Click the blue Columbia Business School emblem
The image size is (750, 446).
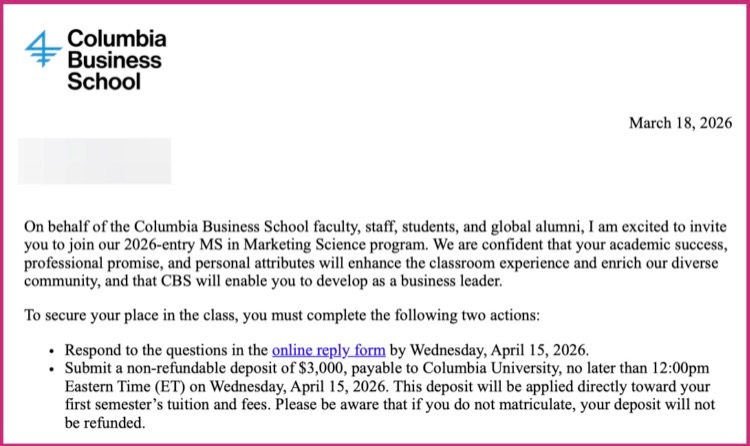[43, 49]
